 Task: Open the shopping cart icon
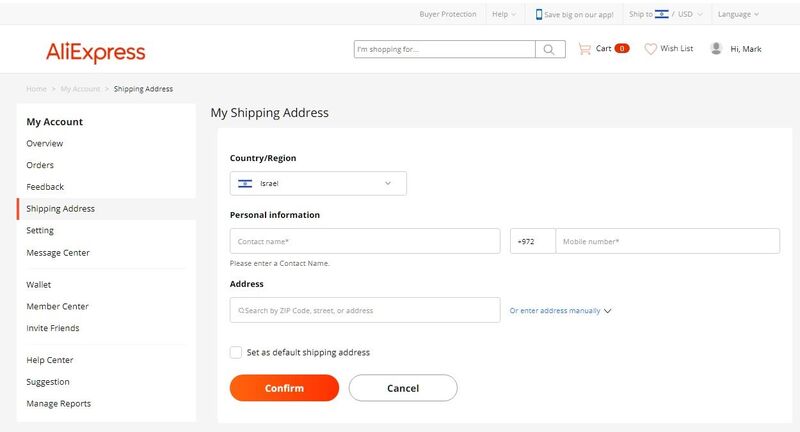click(584, 49)
